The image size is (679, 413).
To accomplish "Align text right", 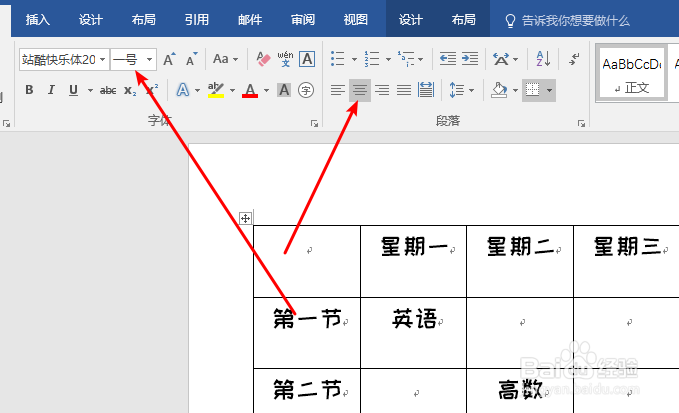I will point(382,90).
